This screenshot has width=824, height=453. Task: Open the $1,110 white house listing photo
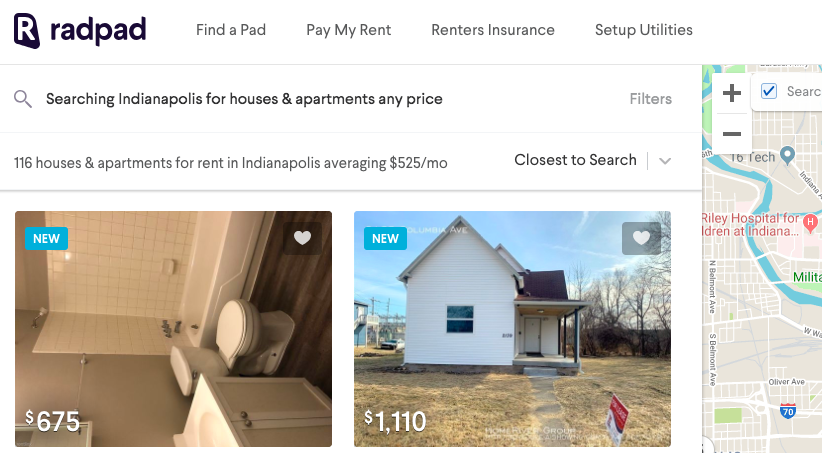[x=512, y=329]
